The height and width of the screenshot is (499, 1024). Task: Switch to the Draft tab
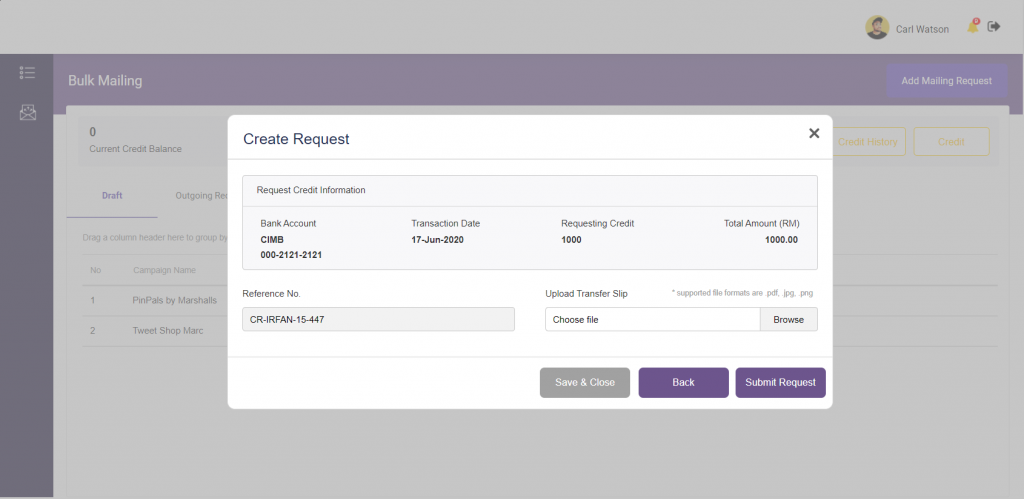pyautogui.click(x=112, y=195)
